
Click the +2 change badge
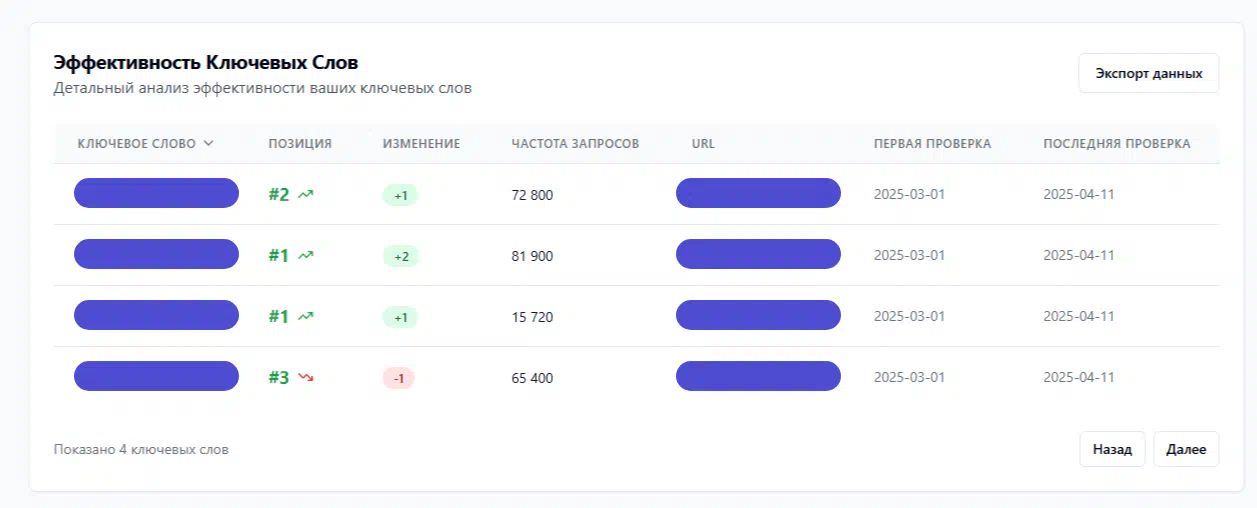(401, 257)
